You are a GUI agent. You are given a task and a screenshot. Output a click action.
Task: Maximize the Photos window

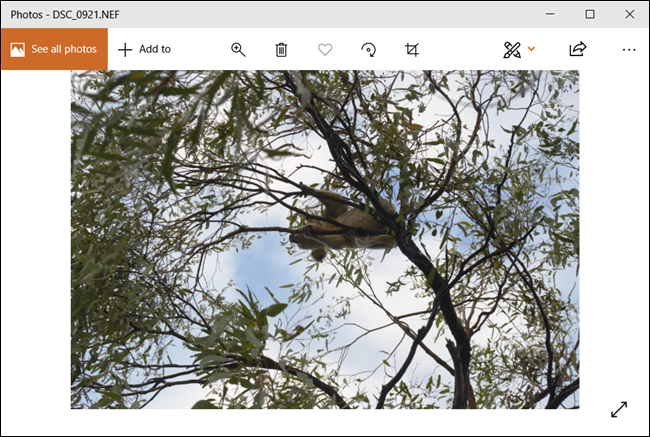590,14
